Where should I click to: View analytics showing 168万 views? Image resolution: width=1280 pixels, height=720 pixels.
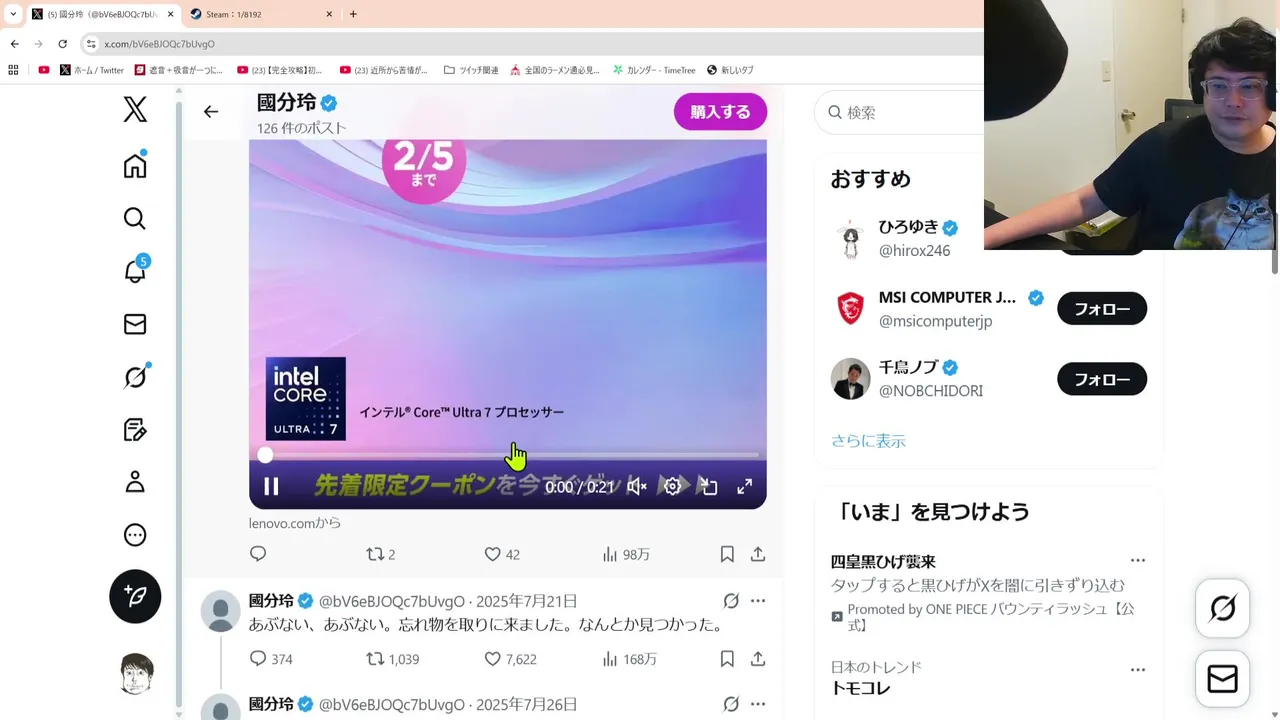click(x=630, y=659)
